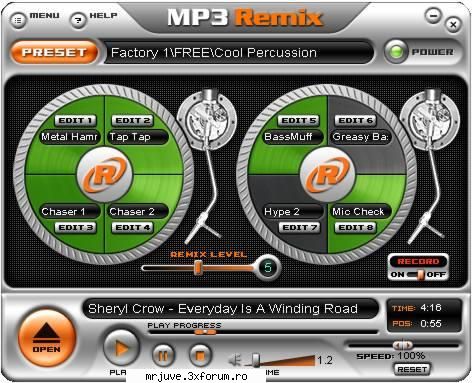Select the Chaser 1 sample label
Screen dimensions: 473x383
tap(70, 211)
